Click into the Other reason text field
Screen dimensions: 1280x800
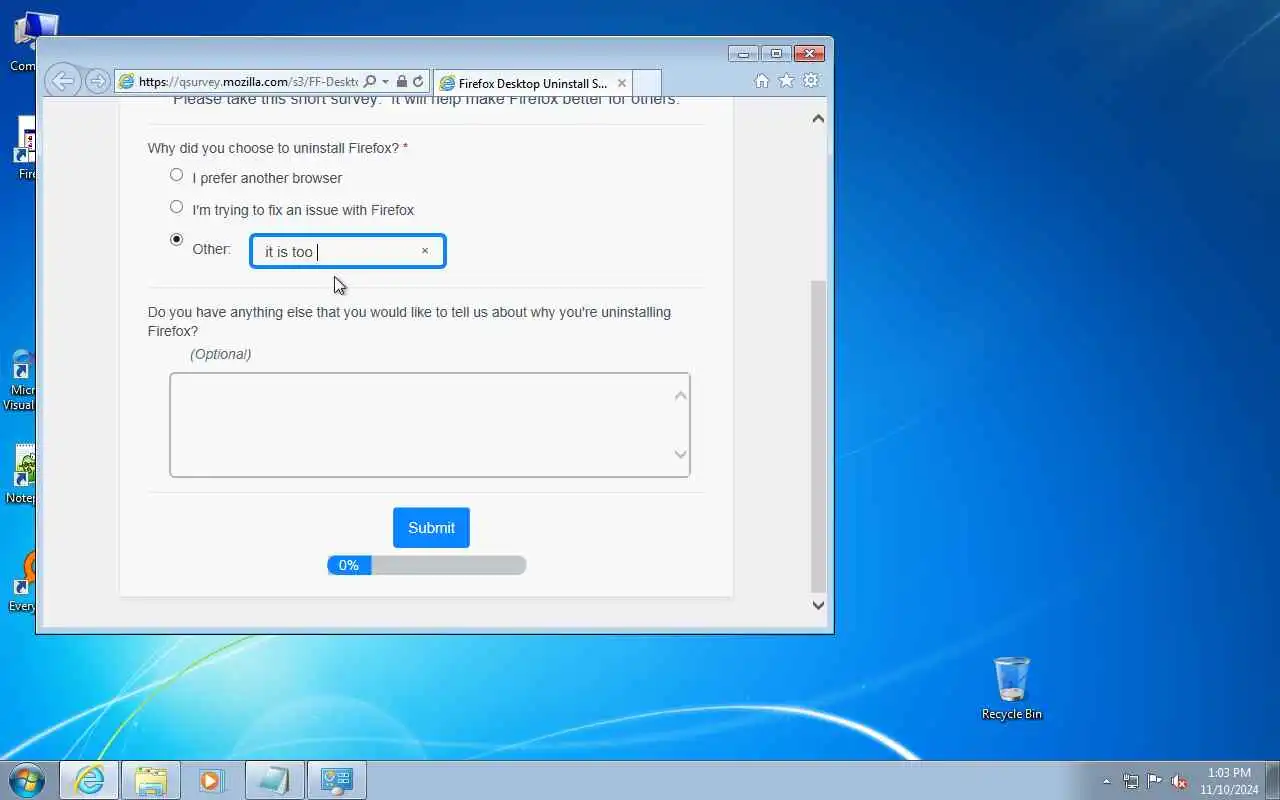(x=347, y=251)
